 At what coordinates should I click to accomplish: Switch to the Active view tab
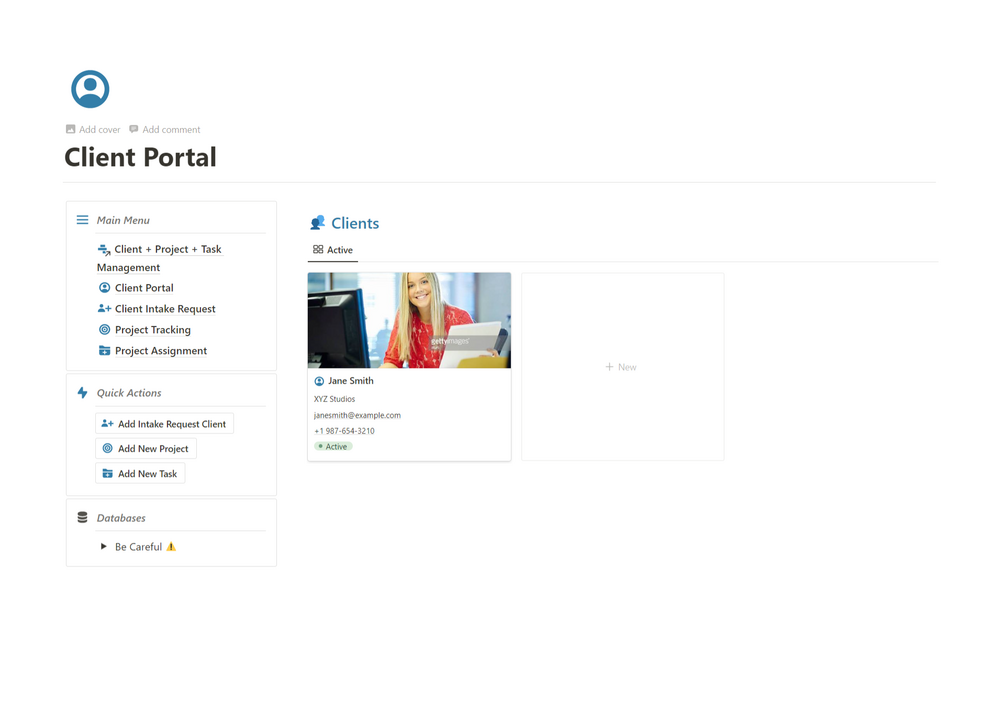pyautogui.click(x=333, y=250)
